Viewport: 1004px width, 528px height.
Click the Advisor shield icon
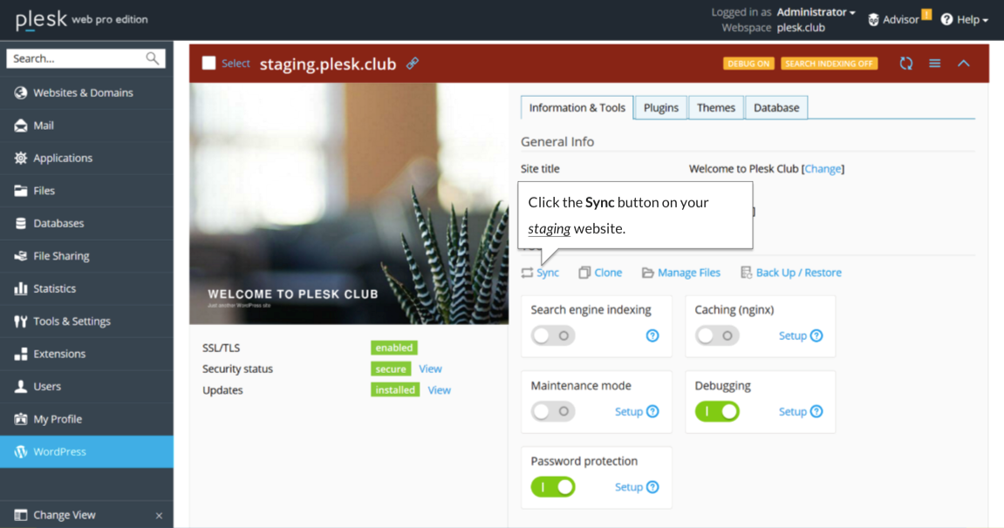pos(873,20)
